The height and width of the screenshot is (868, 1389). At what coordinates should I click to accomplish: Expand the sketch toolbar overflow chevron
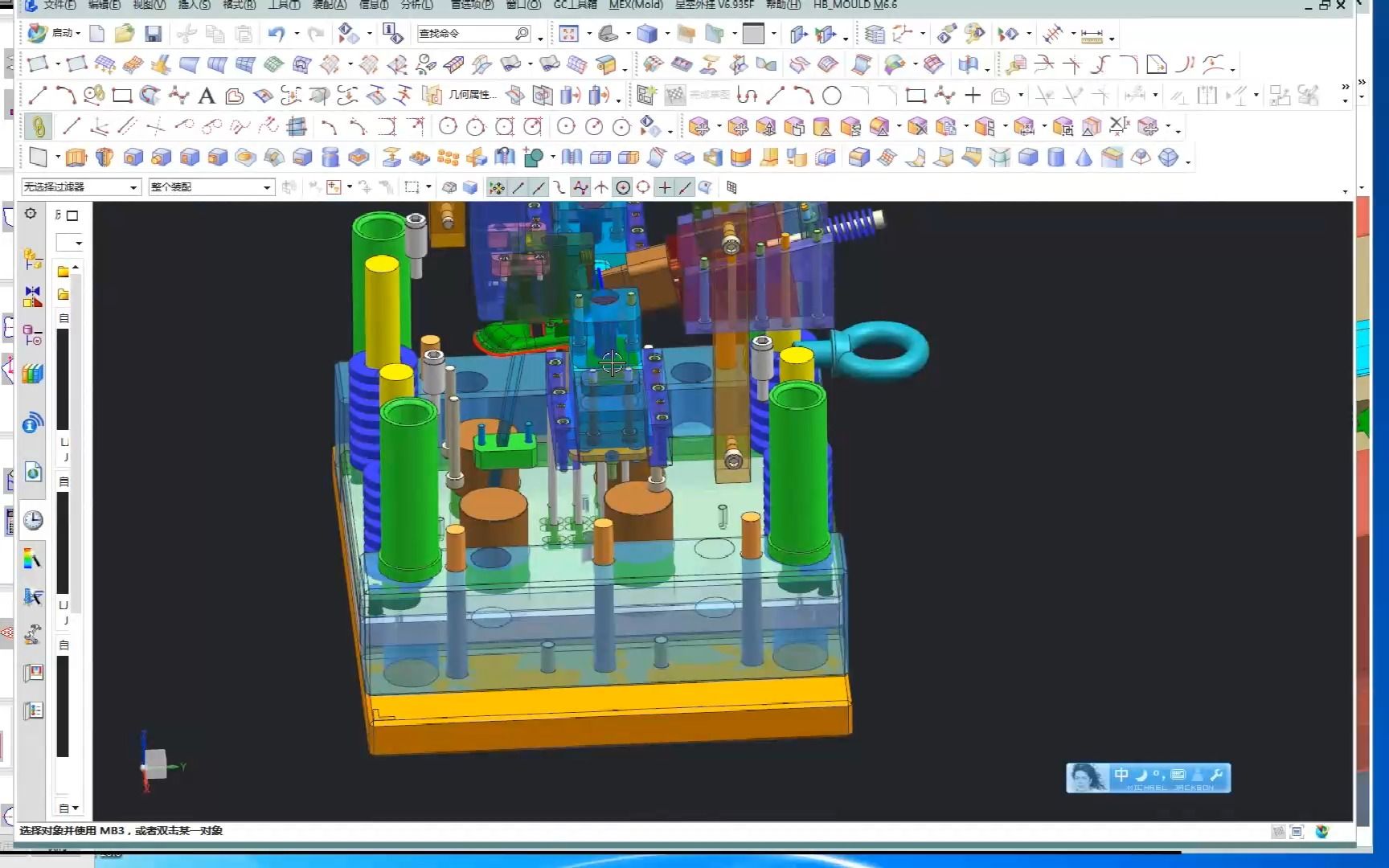(1345, 88)
